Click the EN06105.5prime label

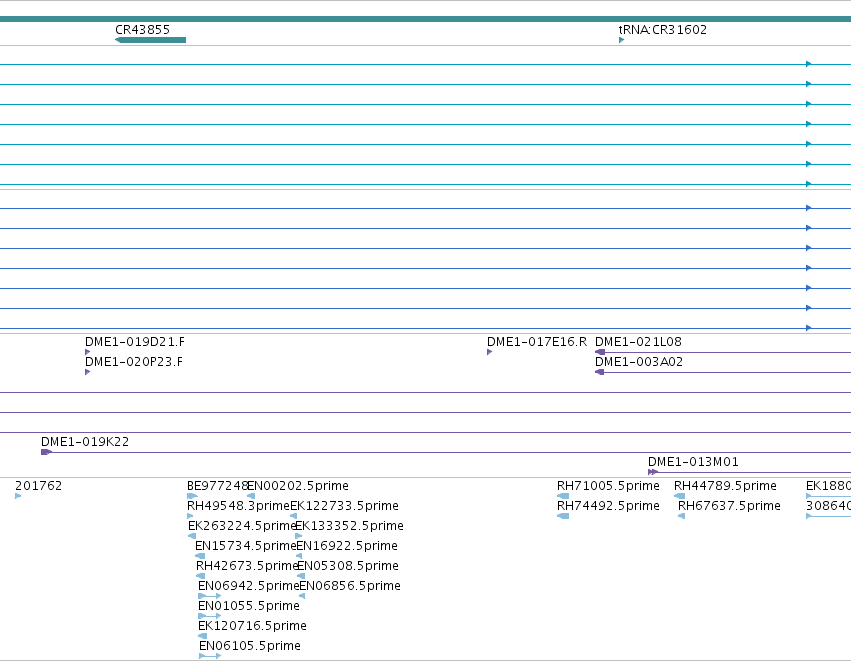coord(250,645)
